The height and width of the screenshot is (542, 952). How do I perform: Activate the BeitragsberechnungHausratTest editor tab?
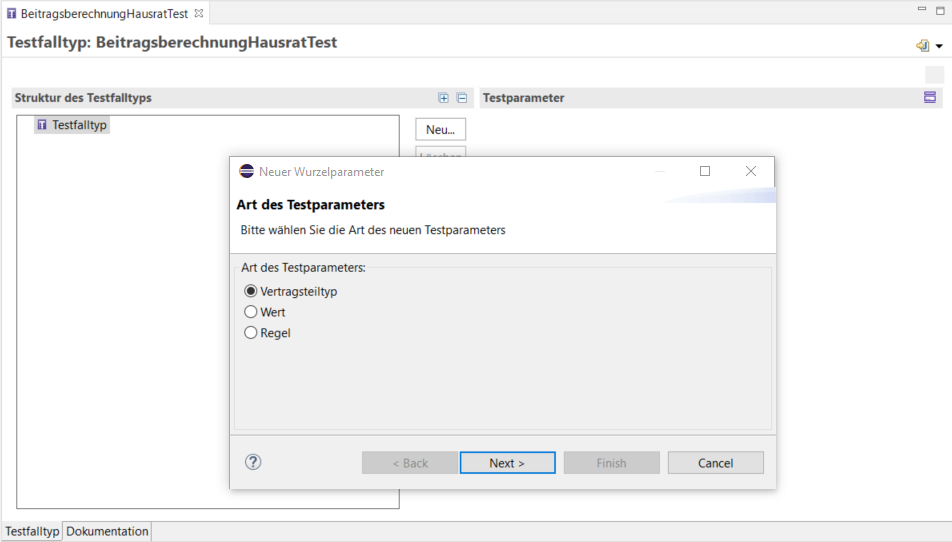tap(104, 13)
